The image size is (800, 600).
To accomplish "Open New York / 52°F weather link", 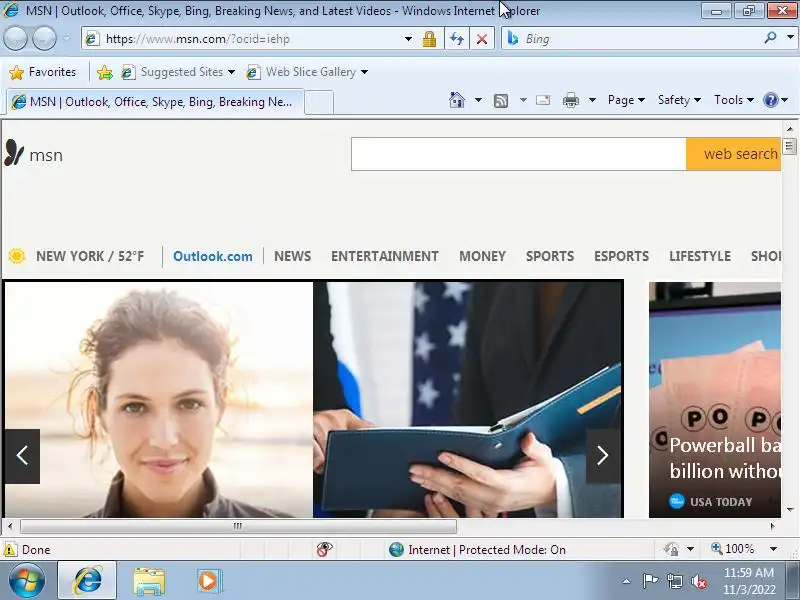I will pos(90,256).
